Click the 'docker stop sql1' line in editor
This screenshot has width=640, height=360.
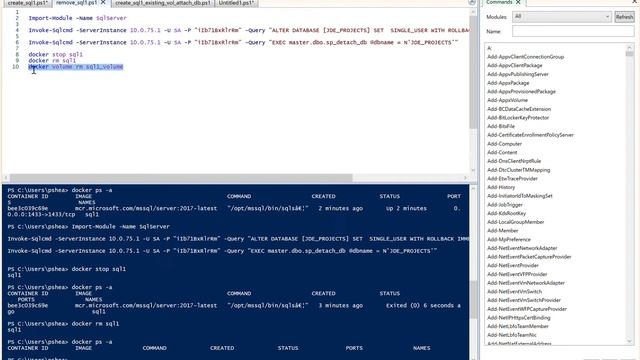[56, 54]
